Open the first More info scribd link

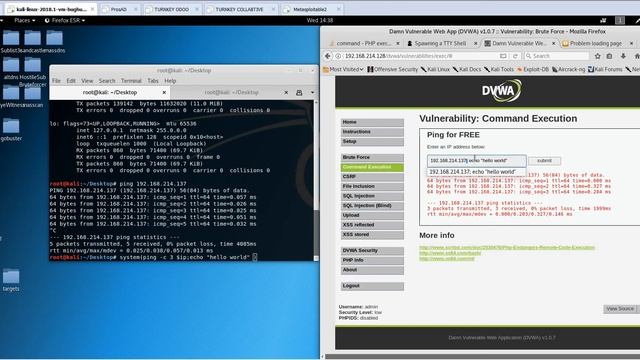point(507,247)
